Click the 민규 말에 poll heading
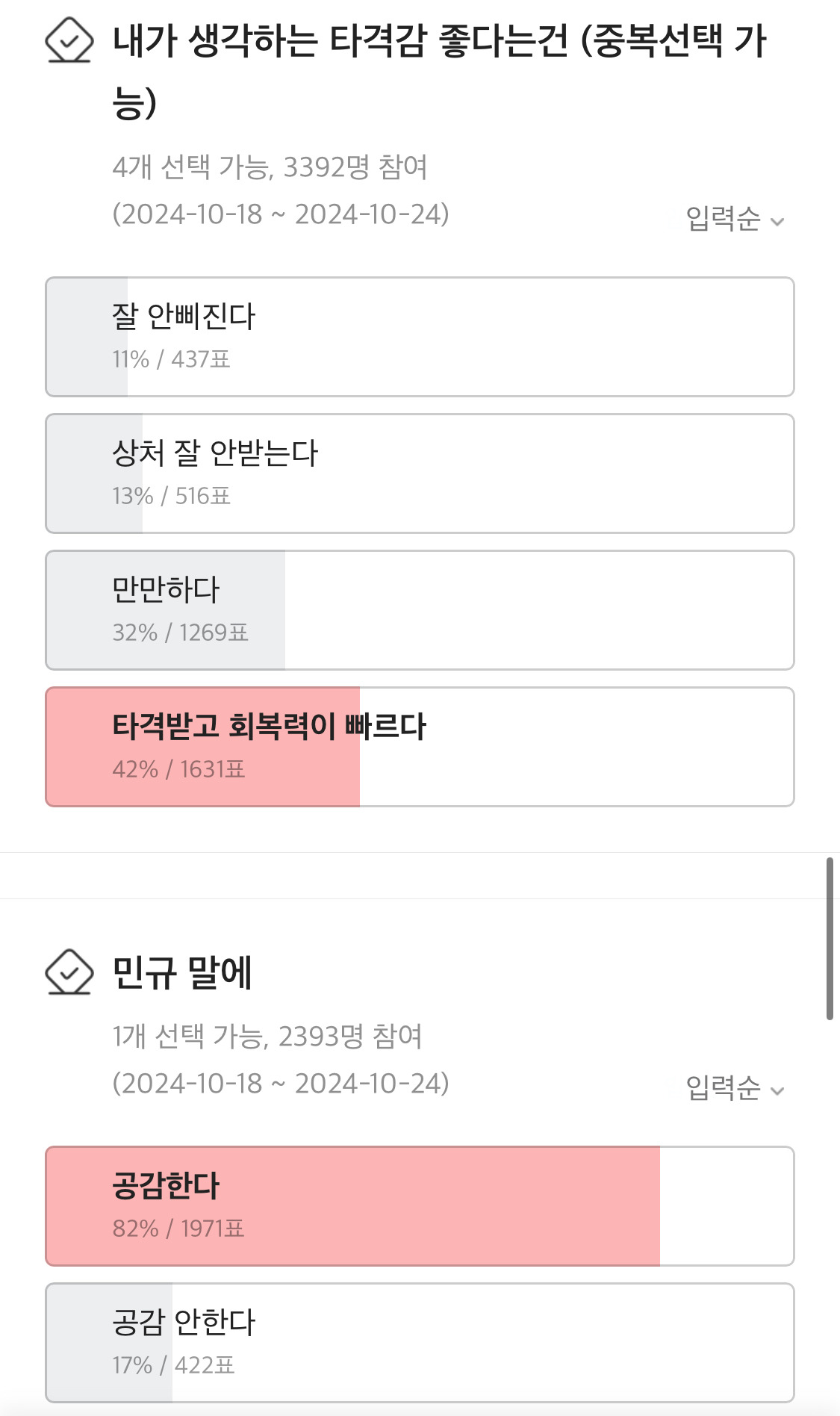This screenshot has height=1416, width=840. [182, 972]
